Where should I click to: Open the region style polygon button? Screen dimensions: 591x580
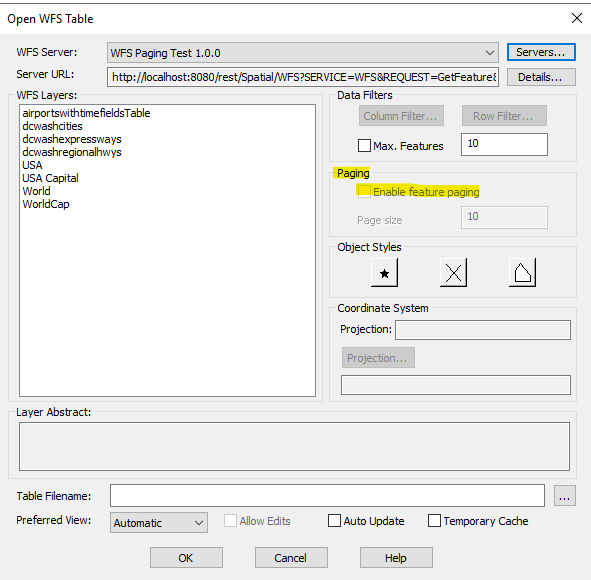coord(522,272)
